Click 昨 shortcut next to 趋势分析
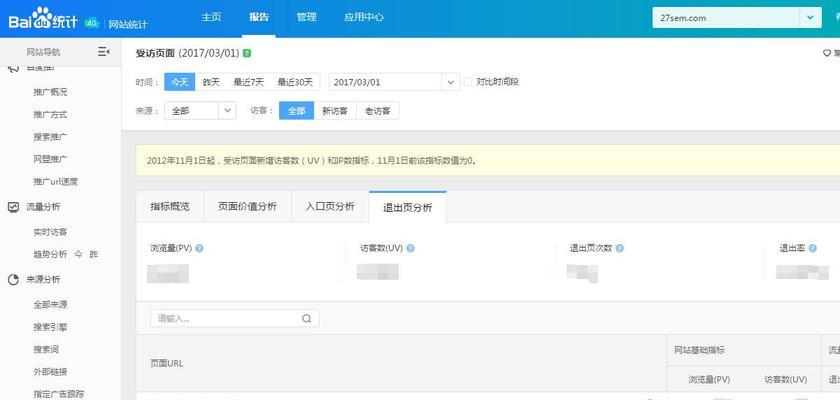This screenshot has height=400, width=840. click(x=94, y=254)
